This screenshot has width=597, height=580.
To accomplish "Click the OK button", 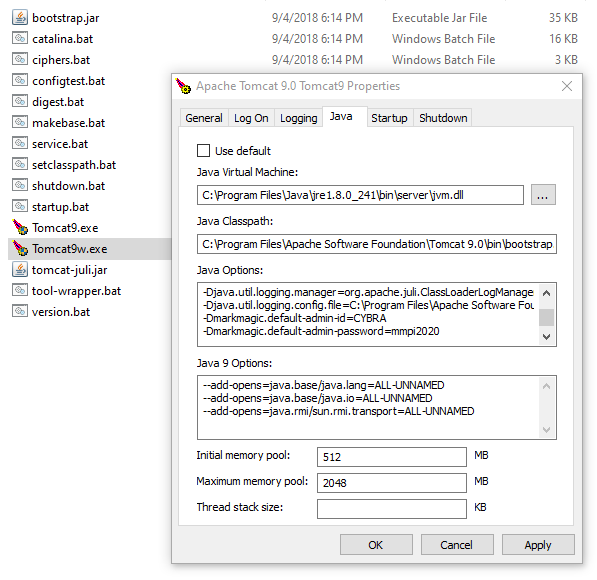I will [x=376, y=545].
